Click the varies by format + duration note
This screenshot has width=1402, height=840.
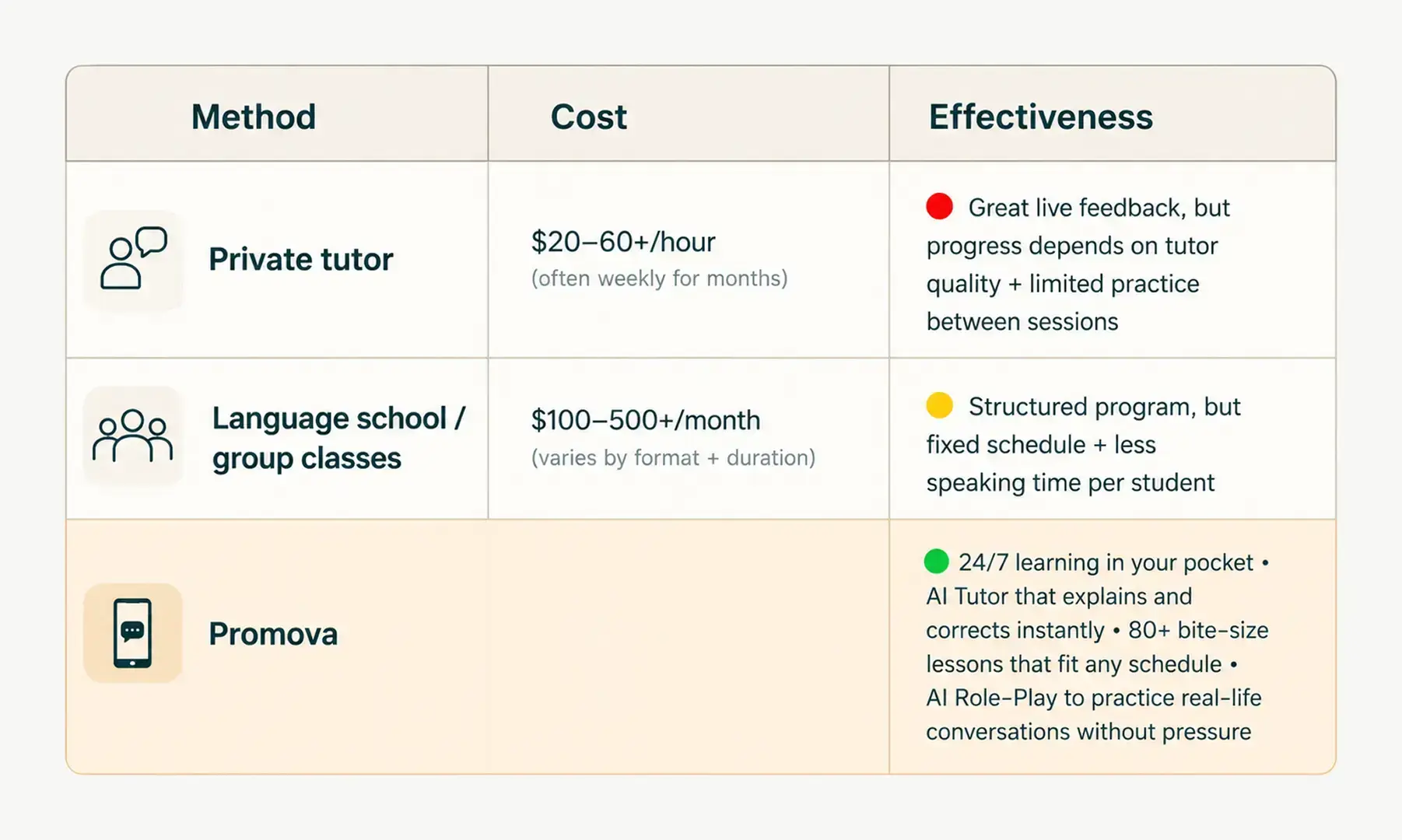pos(673,457)
